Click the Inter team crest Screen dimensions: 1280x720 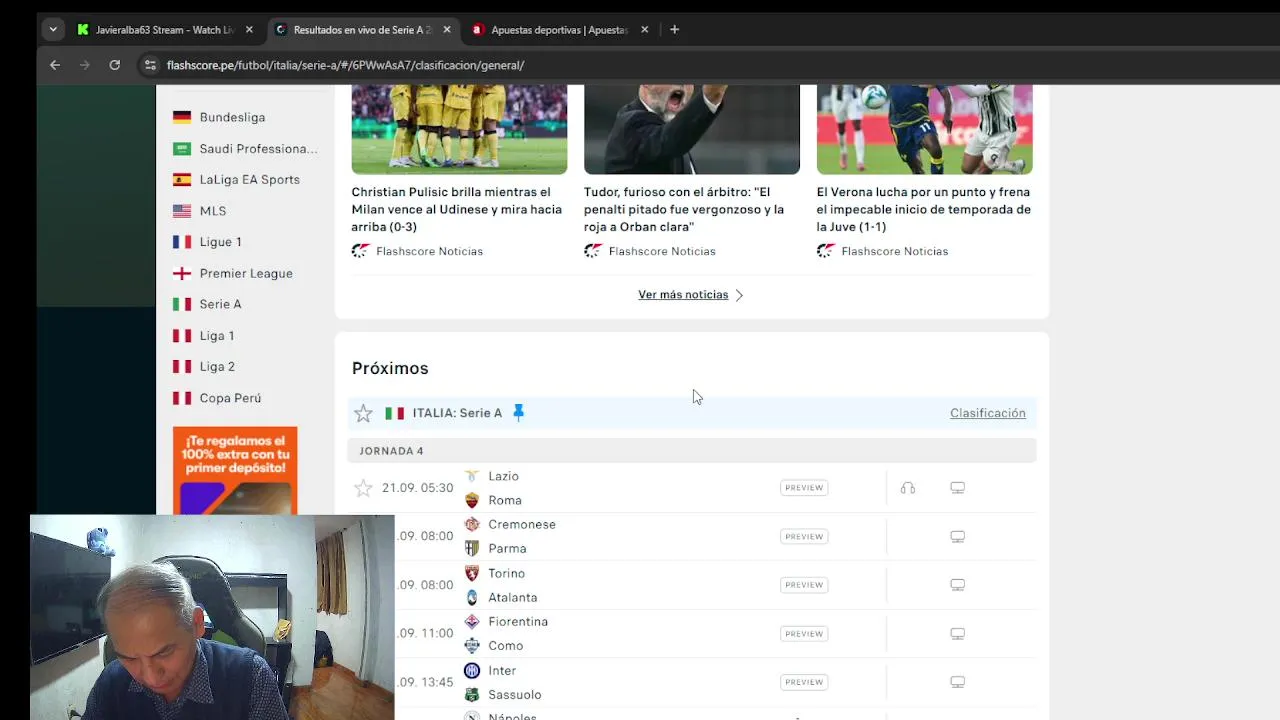(472, 670)
